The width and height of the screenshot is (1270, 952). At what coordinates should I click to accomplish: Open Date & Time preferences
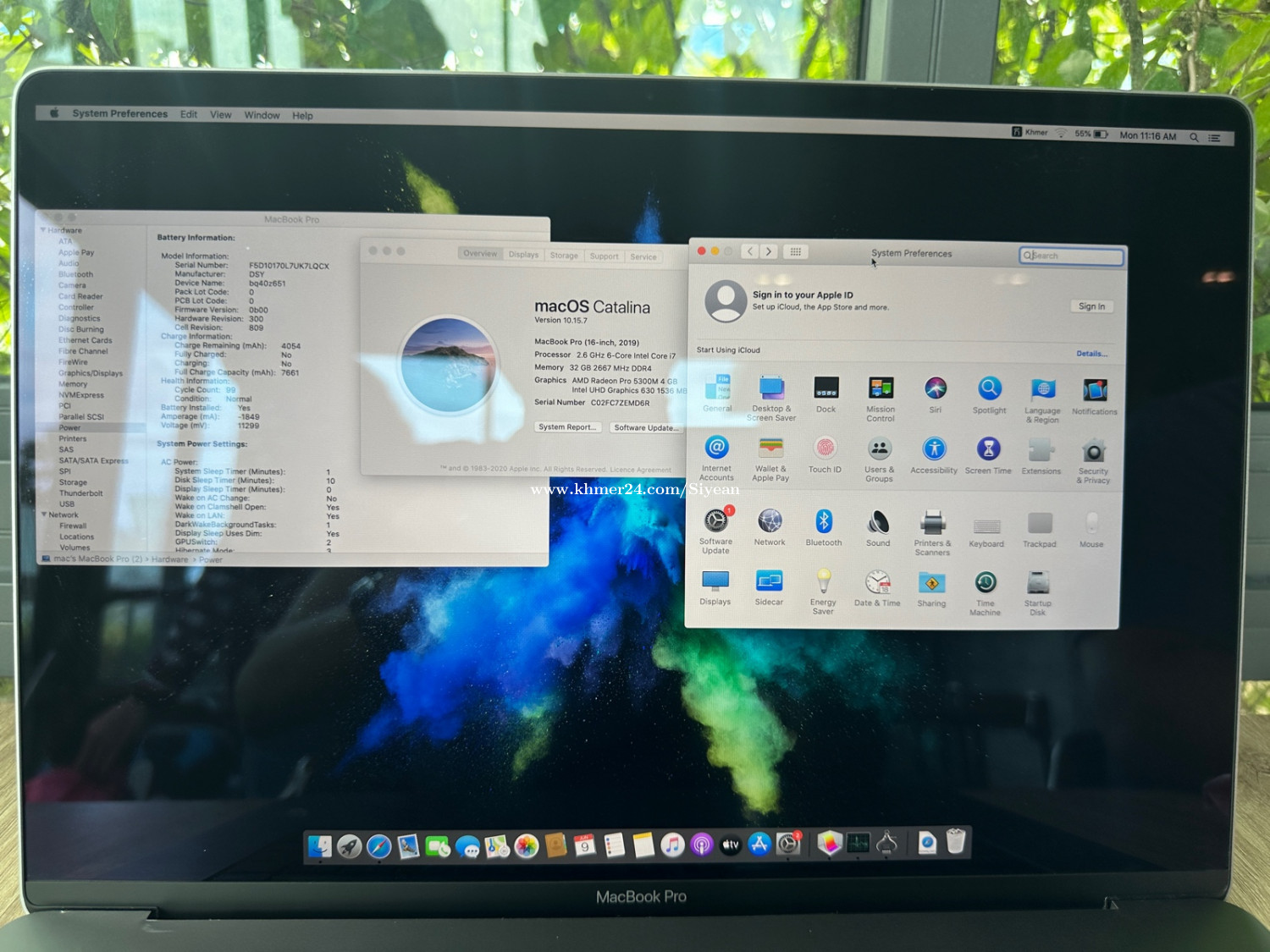coord(877,589)
